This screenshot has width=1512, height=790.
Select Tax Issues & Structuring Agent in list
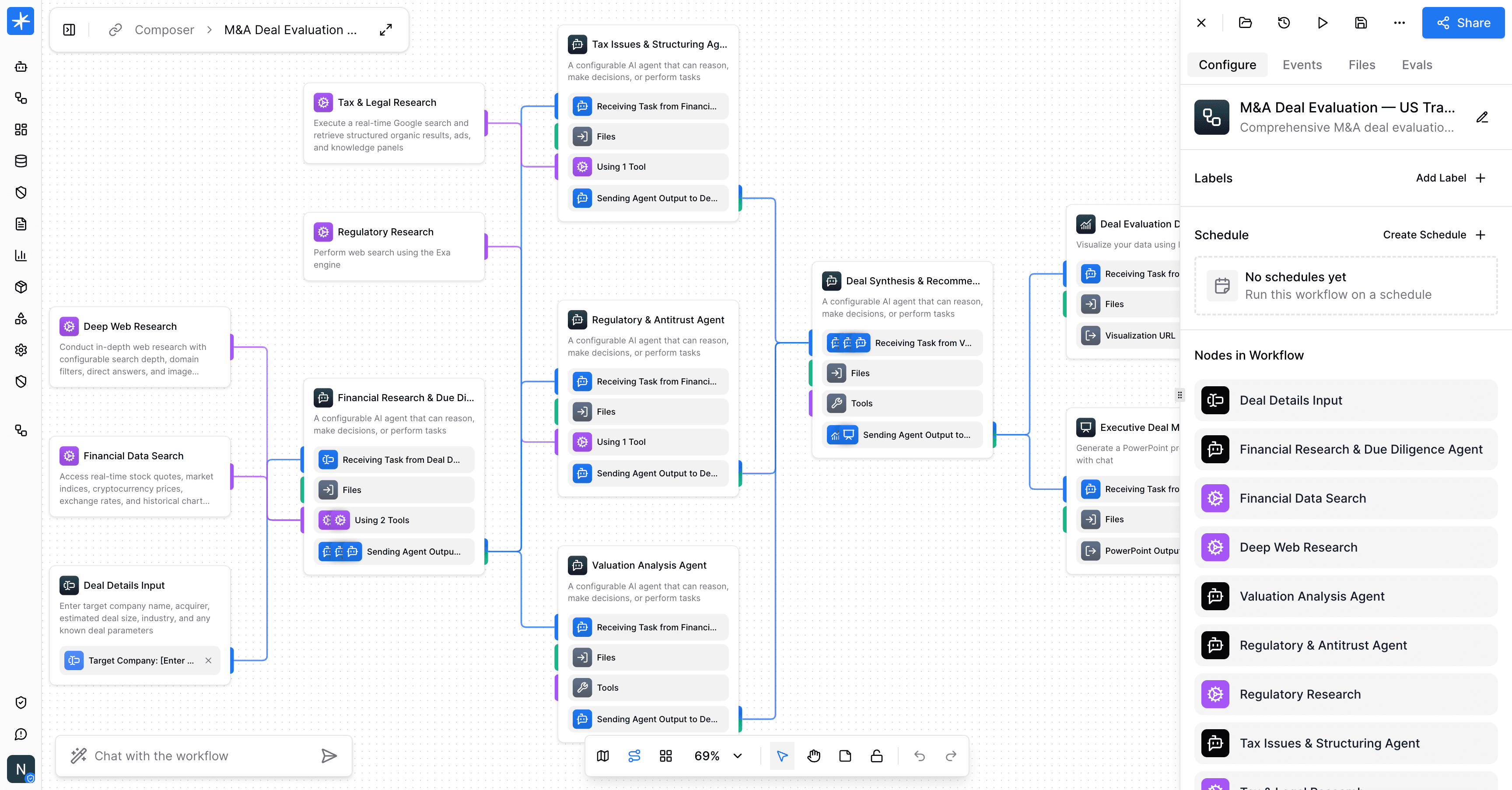1346,743
